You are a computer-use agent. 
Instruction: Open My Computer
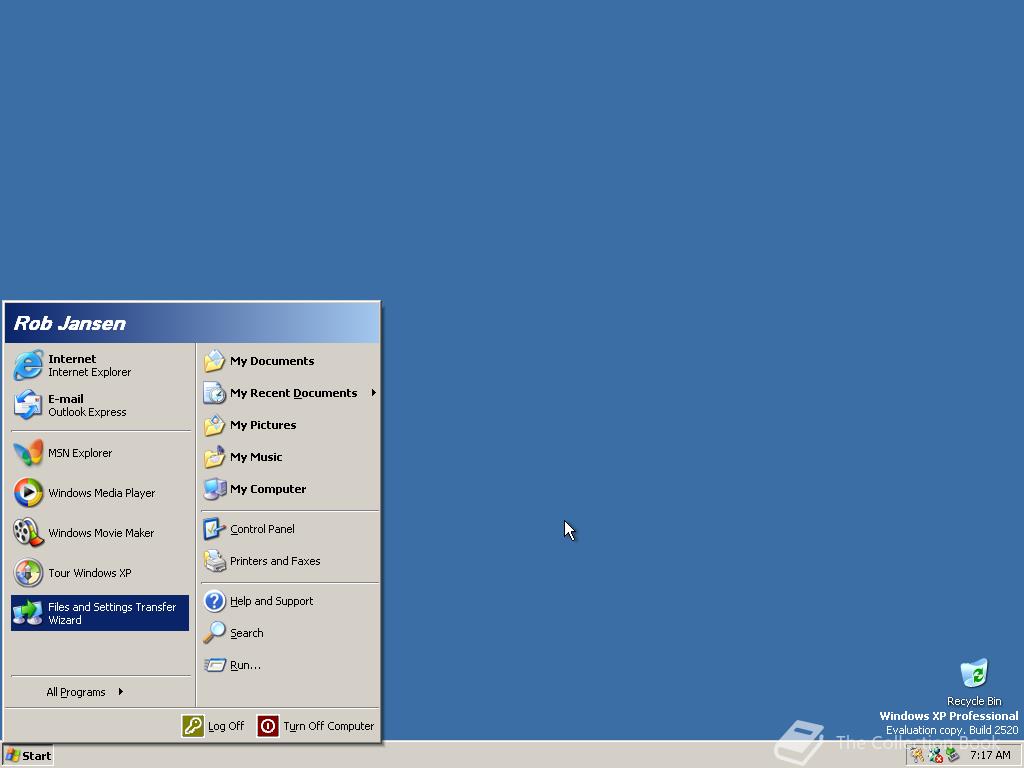[x=290, y=488]
